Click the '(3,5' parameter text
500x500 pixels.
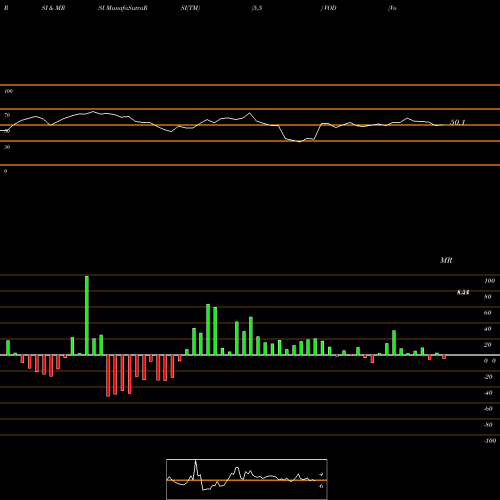coord(257,8)
